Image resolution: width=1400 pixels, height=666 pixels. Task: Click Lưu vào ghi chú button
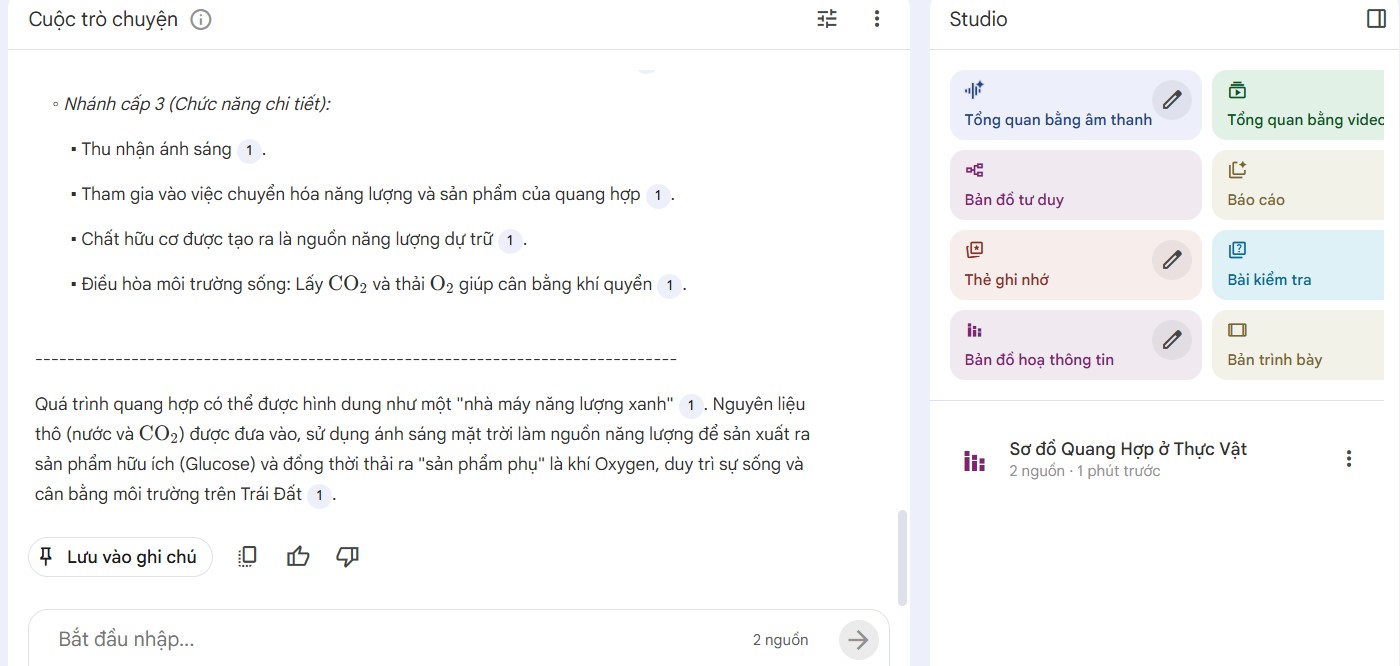click(x=120, y=557)
